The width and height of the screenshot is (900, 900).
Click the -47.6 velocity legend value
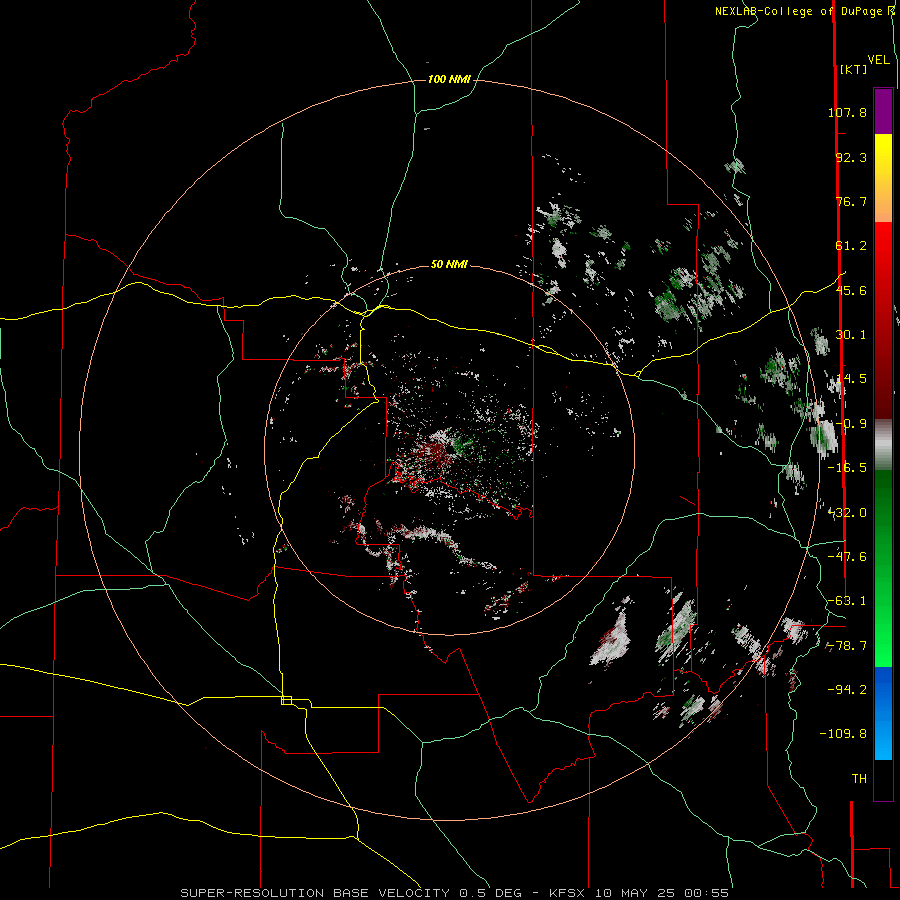847,557
